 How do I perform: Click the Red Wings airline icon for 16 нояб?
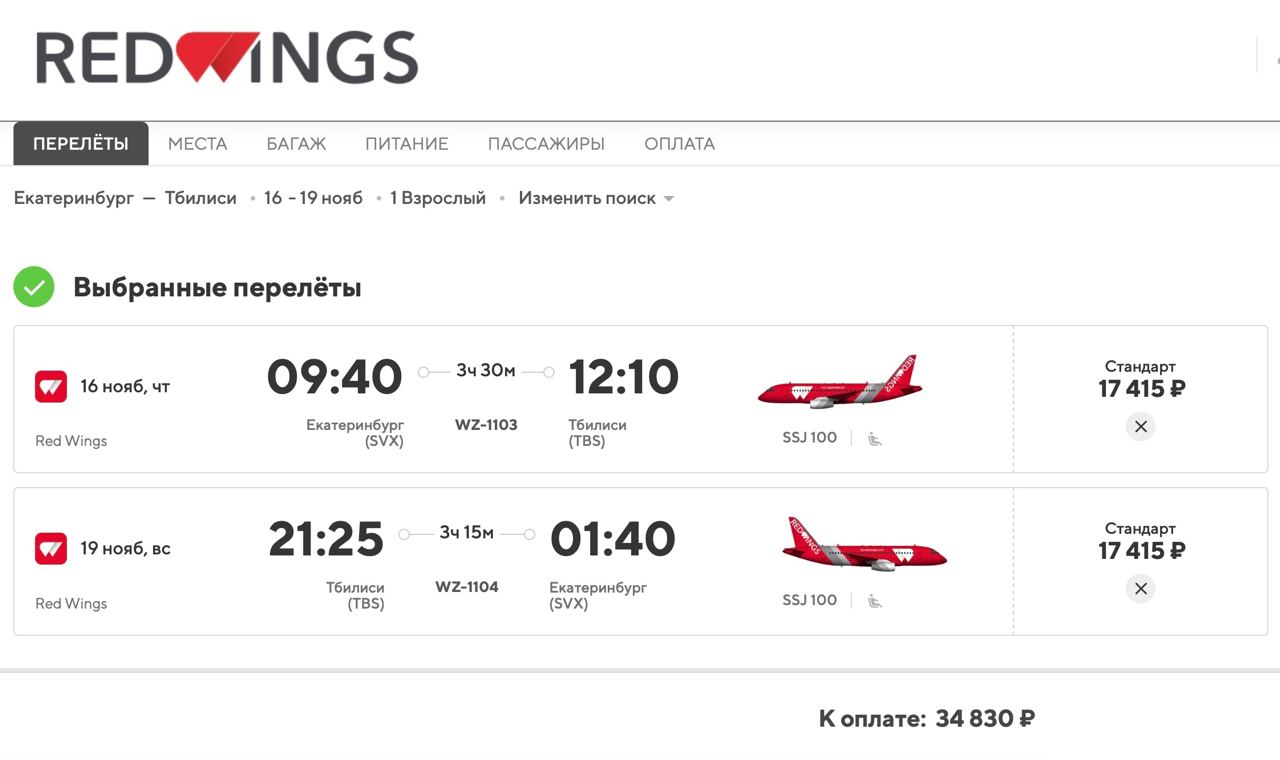(x=51, y=386)
